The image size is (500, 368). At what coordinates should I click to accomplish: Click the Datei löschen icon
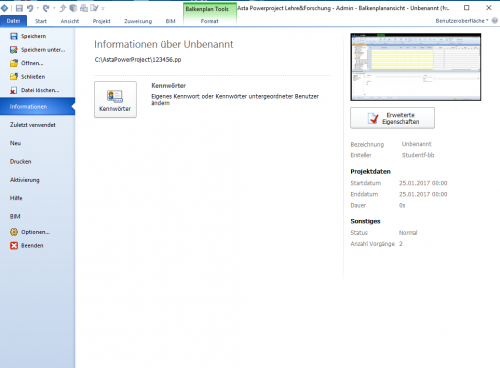click(14, 90)
